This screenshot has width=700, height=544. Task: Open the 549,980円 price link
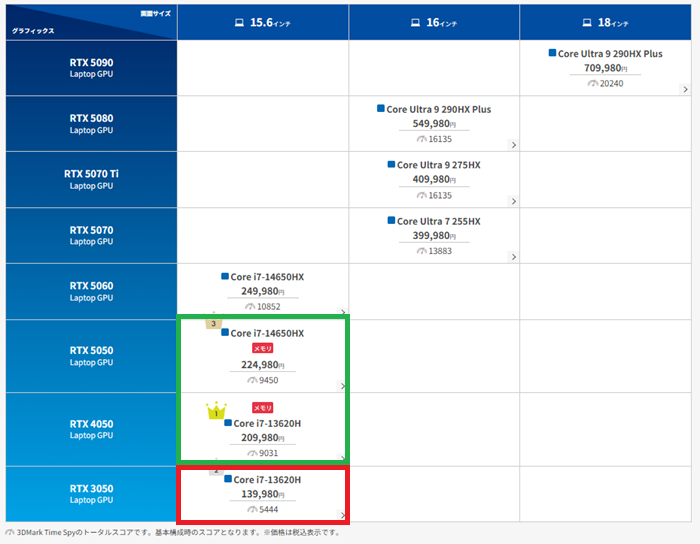coord(434,124)
